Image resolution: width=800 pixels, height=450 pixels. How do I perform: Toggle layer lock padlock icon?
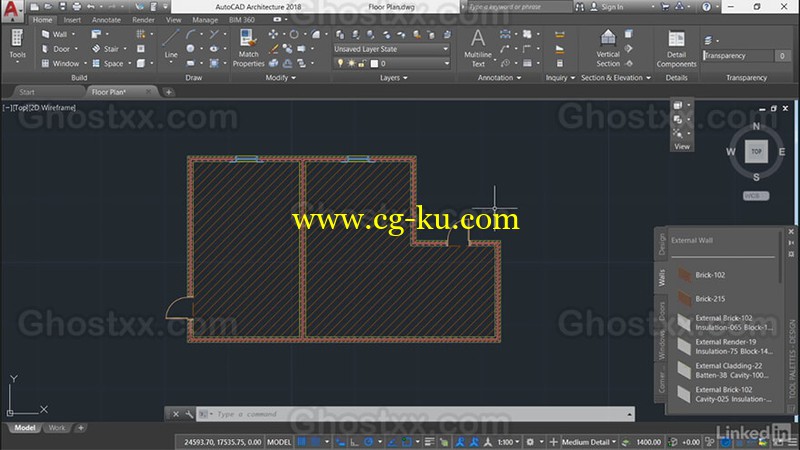362,63
